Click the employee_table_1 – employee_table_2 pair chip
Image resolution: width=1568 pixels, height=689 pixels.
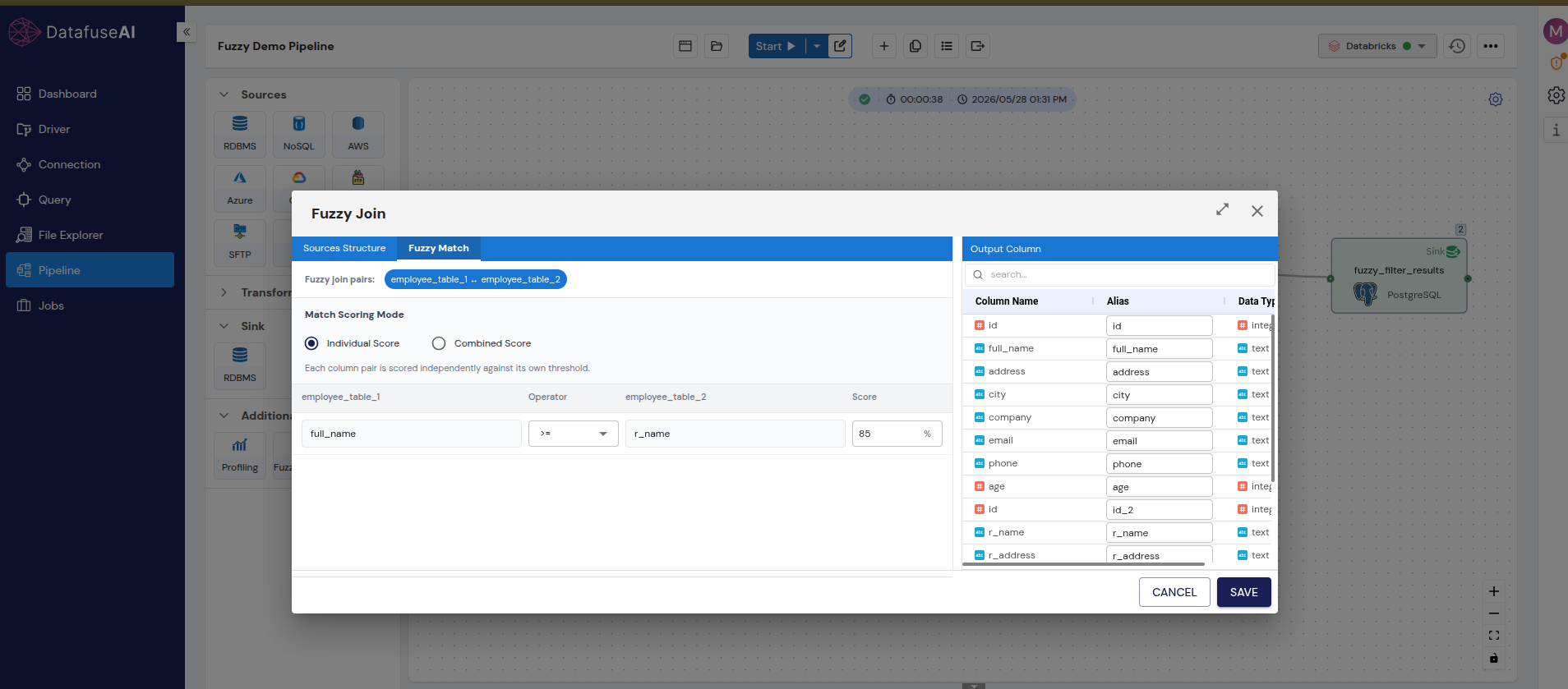point(476,279)
